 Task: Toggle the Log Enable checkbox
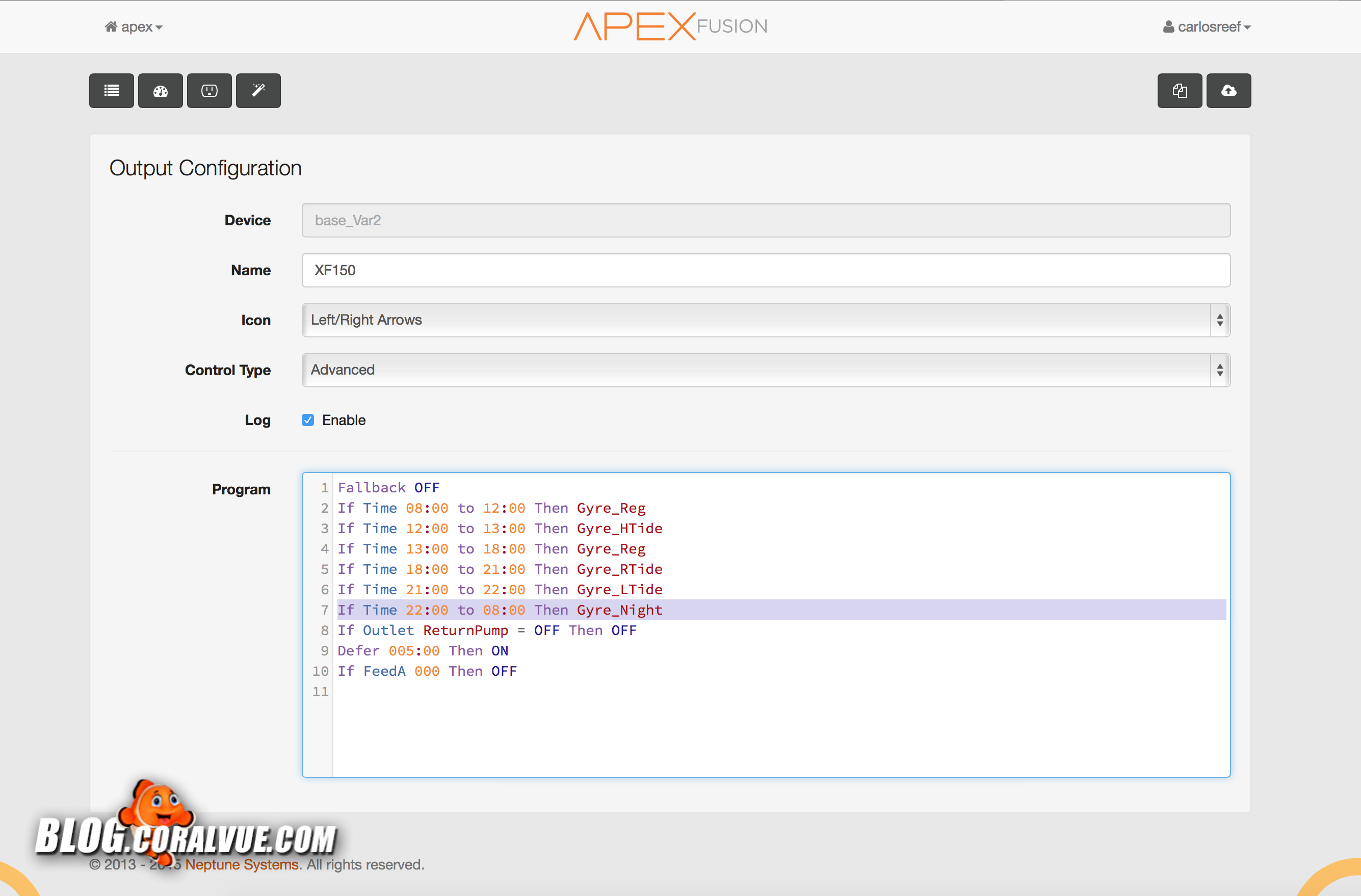tap(308, 420)
